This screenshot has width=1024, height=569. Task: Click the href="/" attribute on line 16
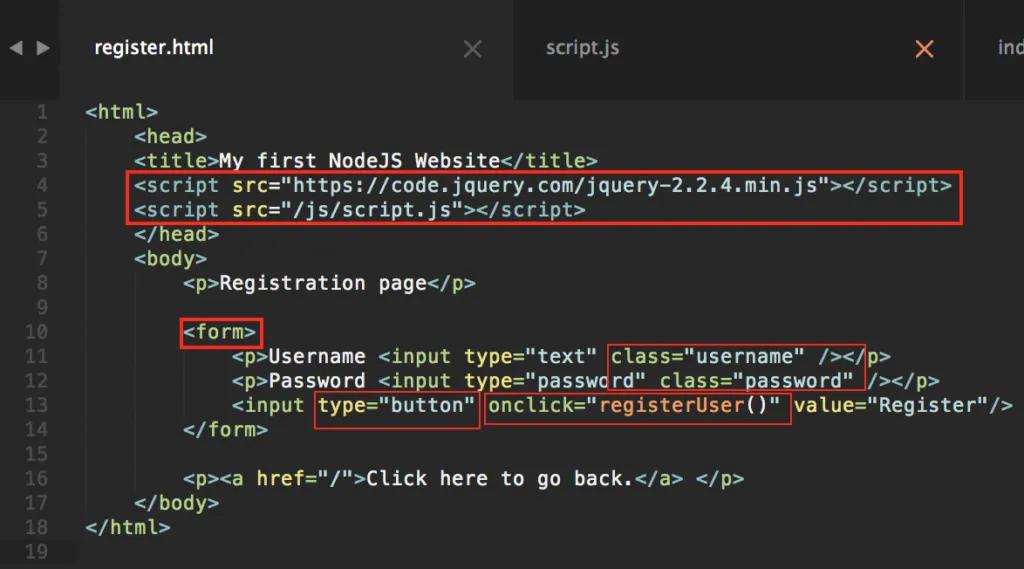(305, 479)
